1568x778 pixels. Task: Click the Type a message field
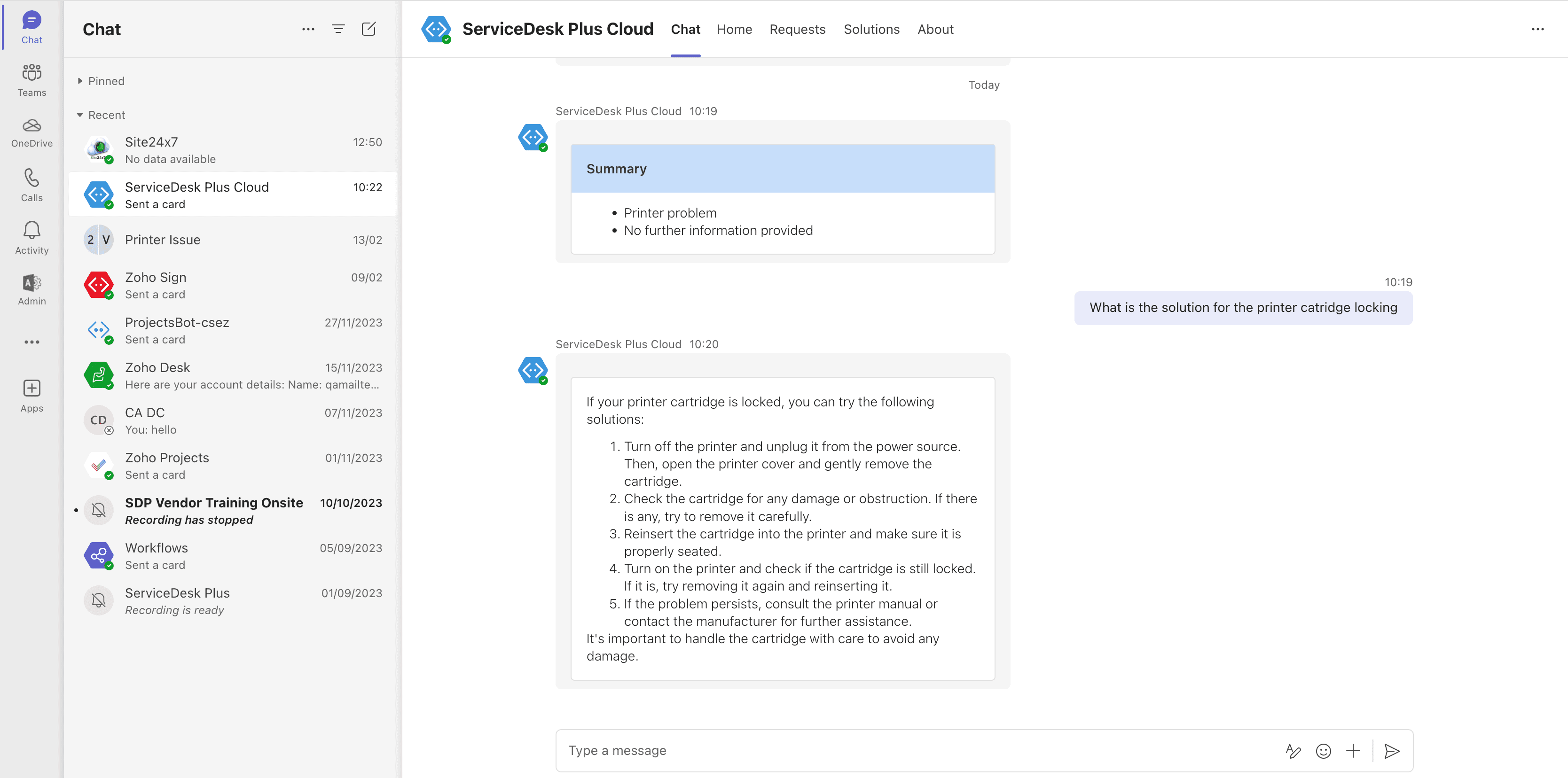[x=852, y=751]
